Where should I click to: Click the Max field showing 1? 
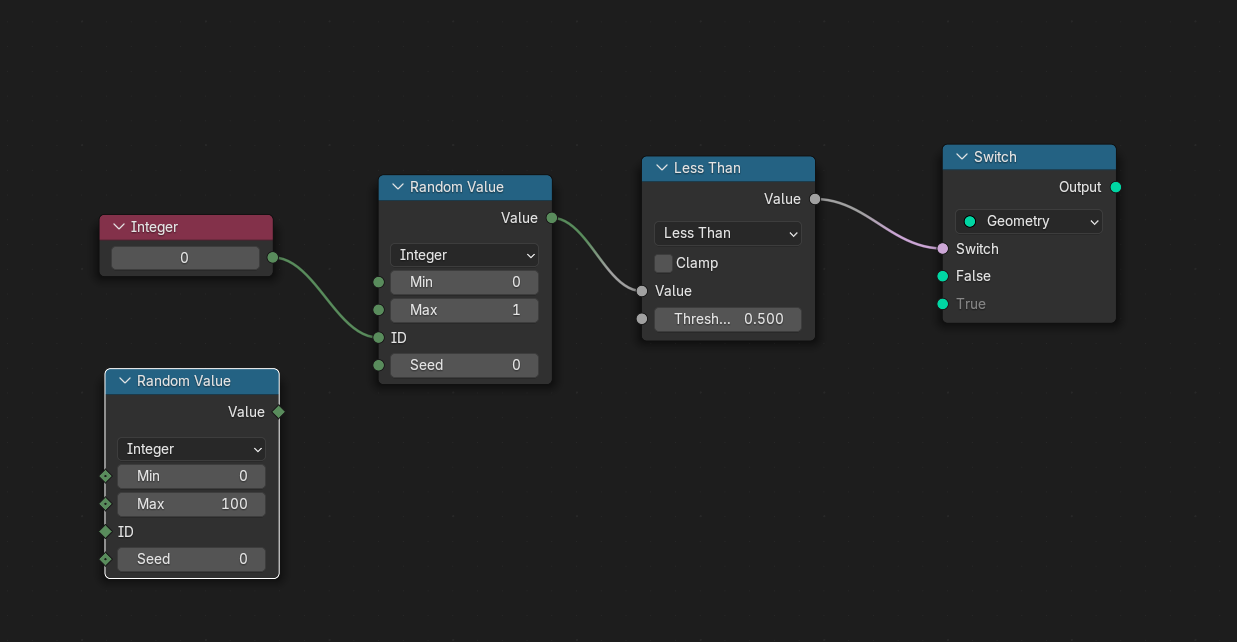pyautogui.click(x=464, y=310)
